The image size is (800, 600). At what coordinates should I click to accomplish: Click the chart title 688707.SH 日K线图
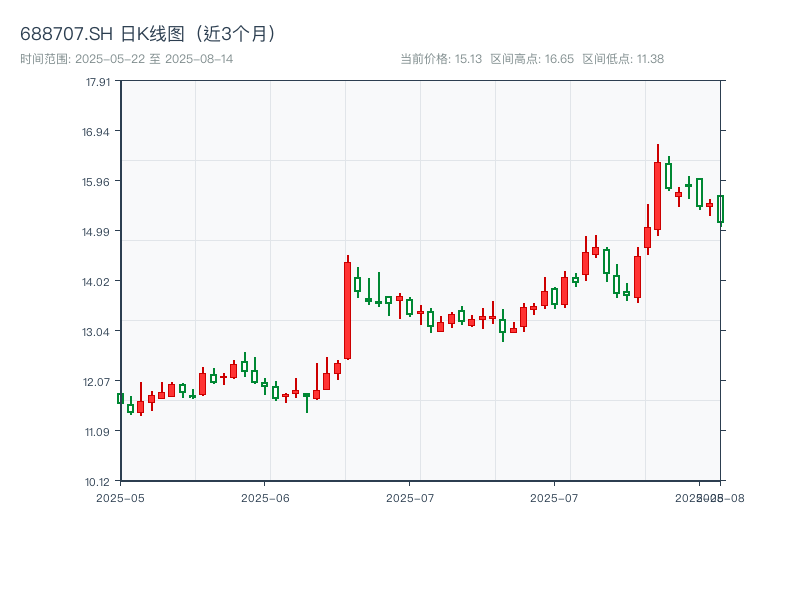click(x=148, y=34)
